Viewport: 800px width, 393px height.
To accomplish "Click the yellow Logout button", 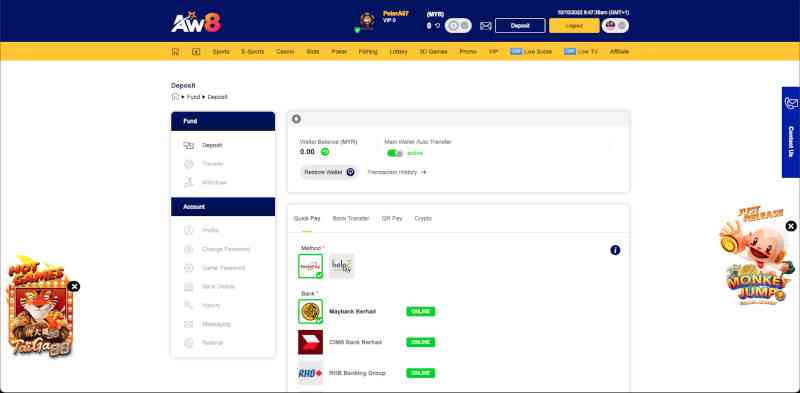I will 574,26.
